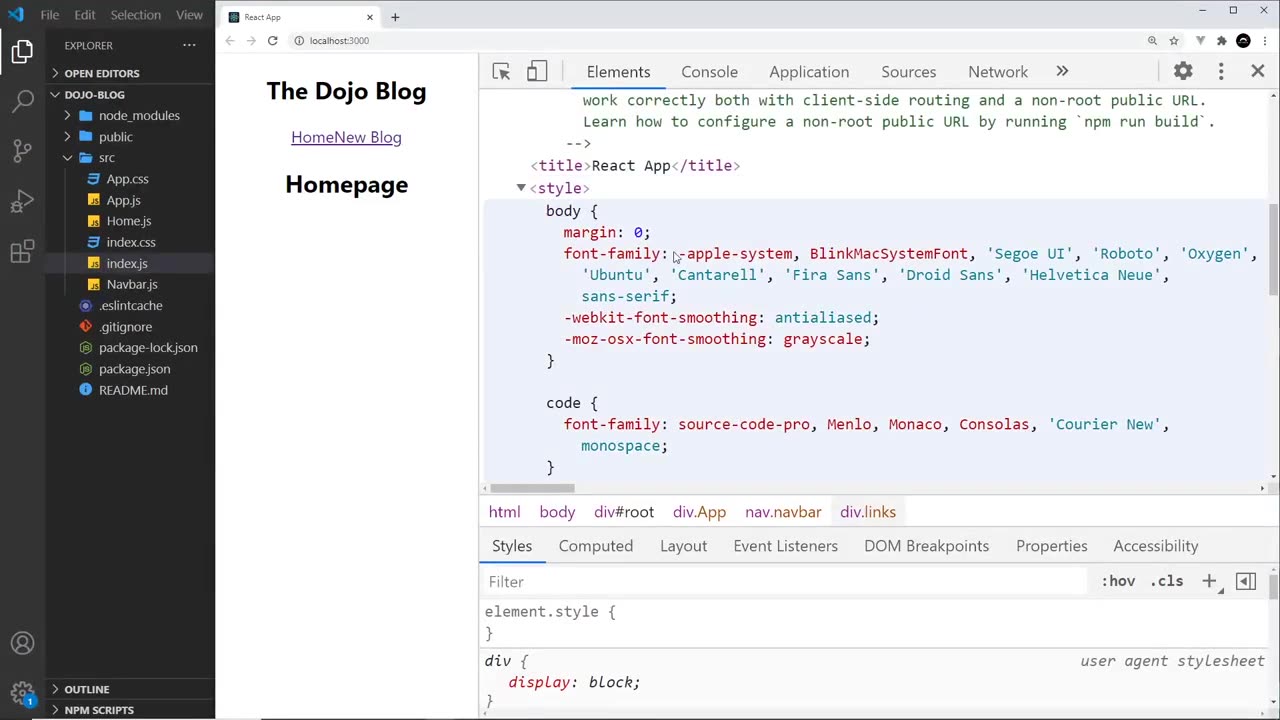Open the browser extensions puzzle icon
The height and width of the screenshot is (720, 1280).
click(x=1221, y=41)
